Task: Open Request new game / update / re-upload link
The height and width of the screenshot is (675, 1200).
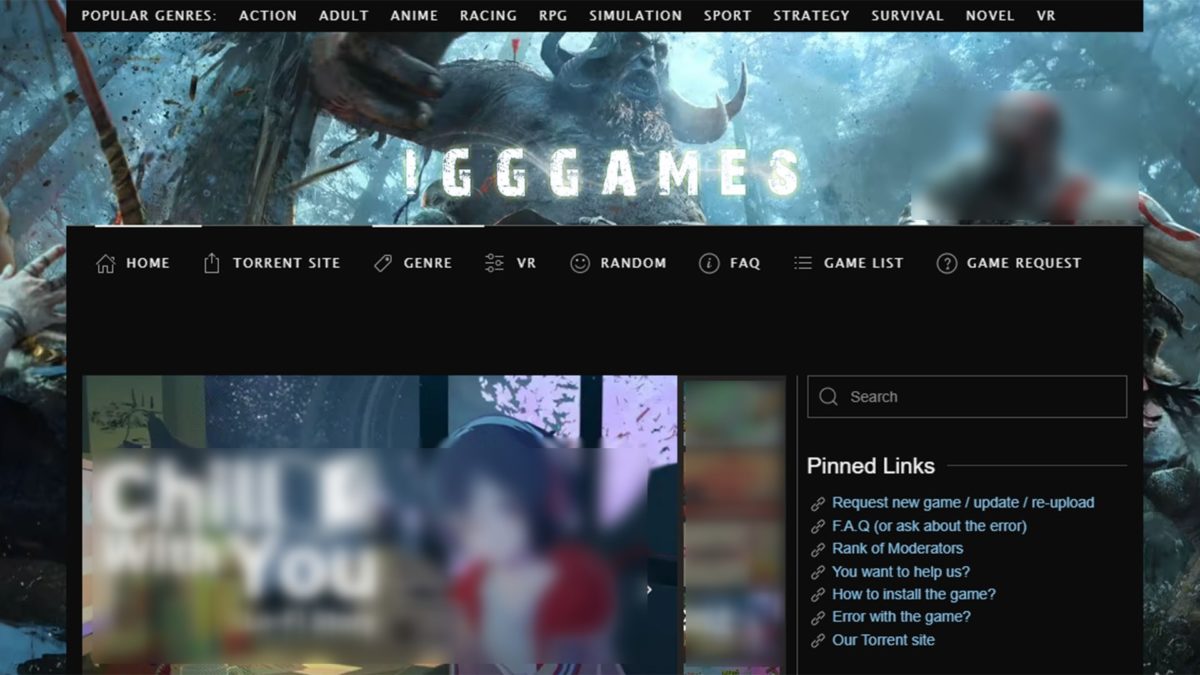Action: (963, 503)
